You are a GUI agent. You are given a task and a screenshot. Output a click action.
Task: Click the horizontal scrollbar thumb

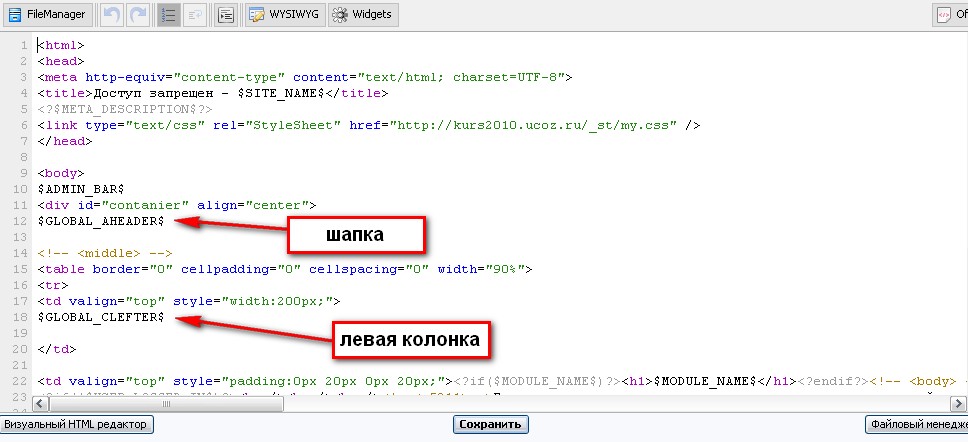(166, 404)
